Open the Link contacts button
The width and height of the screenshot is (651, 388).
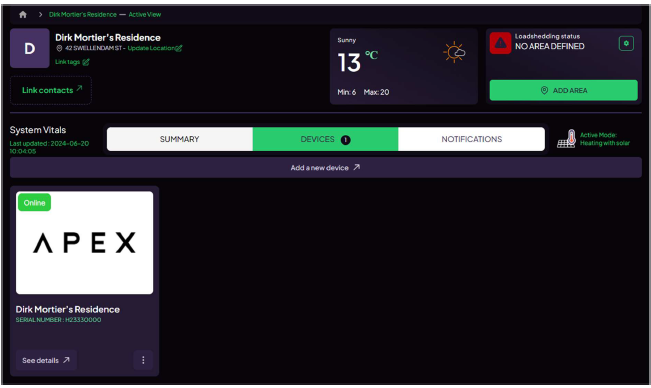click(51, 90)
